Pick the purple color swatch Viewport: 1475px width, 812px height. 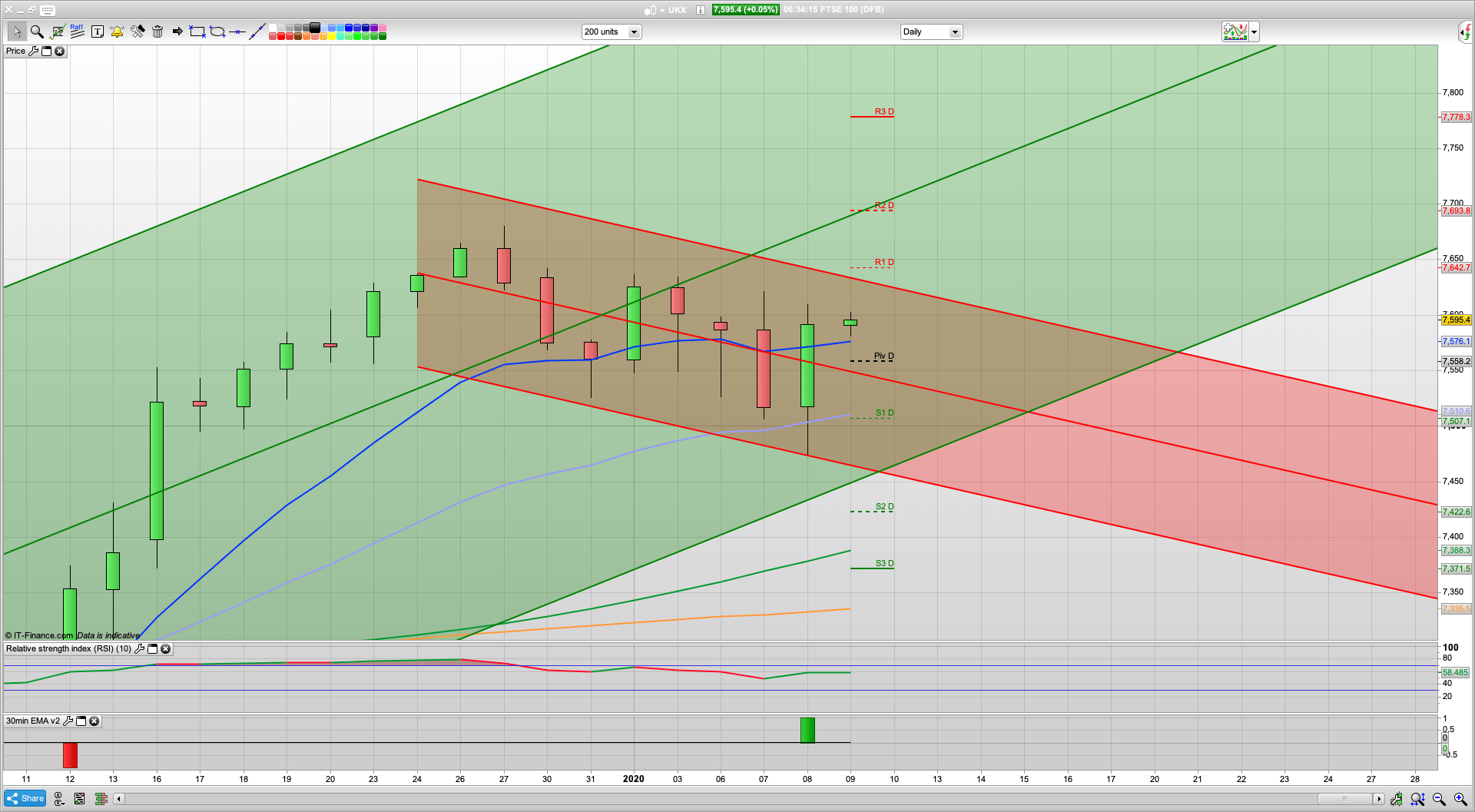click(374, 28)
